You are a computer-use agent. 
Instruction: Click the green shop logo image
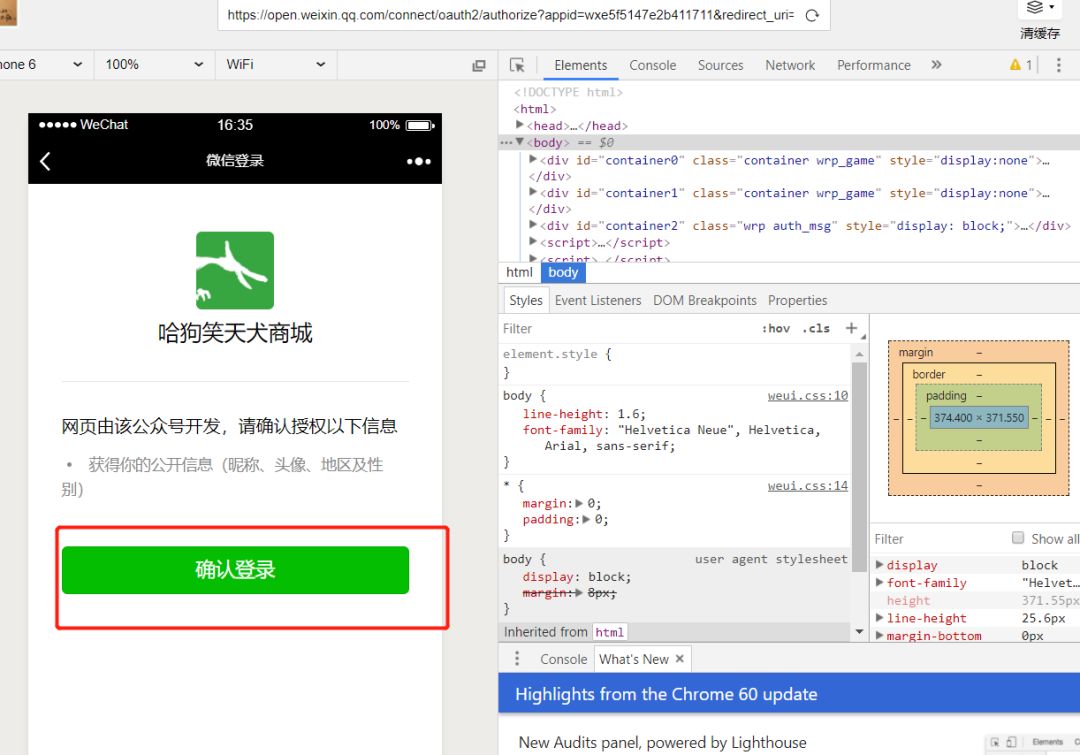pyautogui.click(x=235, y=270)
